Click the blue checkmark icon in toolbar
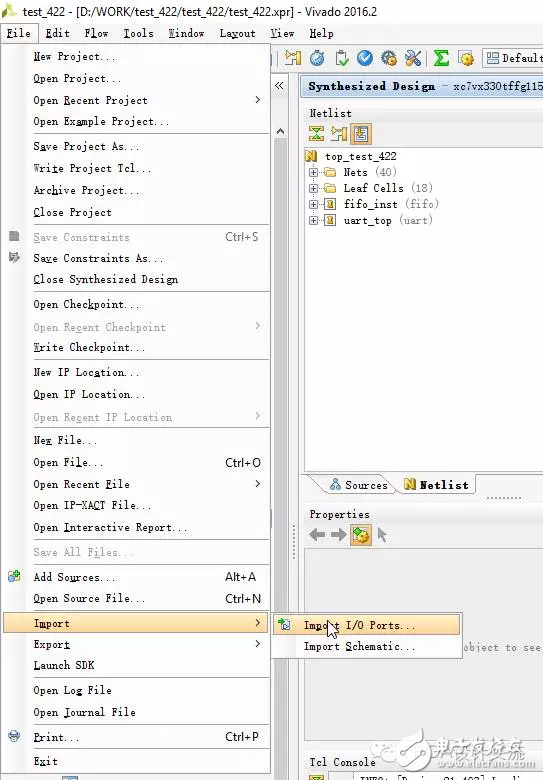The height and width of the screenshot is (780, 543). click(x=365, y=58)
